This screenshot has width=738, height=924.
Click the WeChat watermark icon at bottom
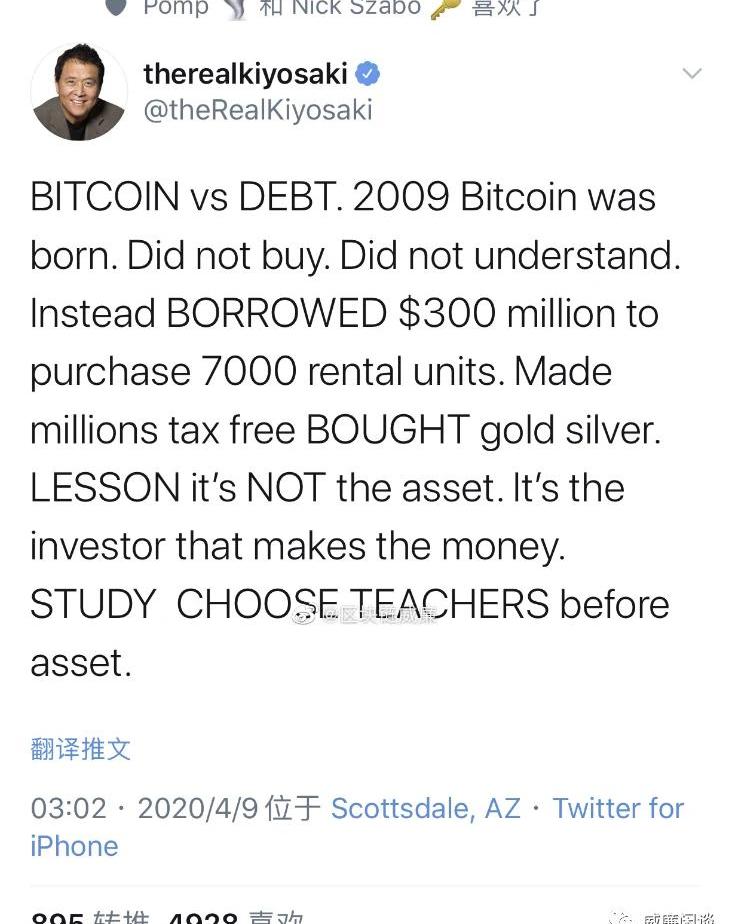621,917
